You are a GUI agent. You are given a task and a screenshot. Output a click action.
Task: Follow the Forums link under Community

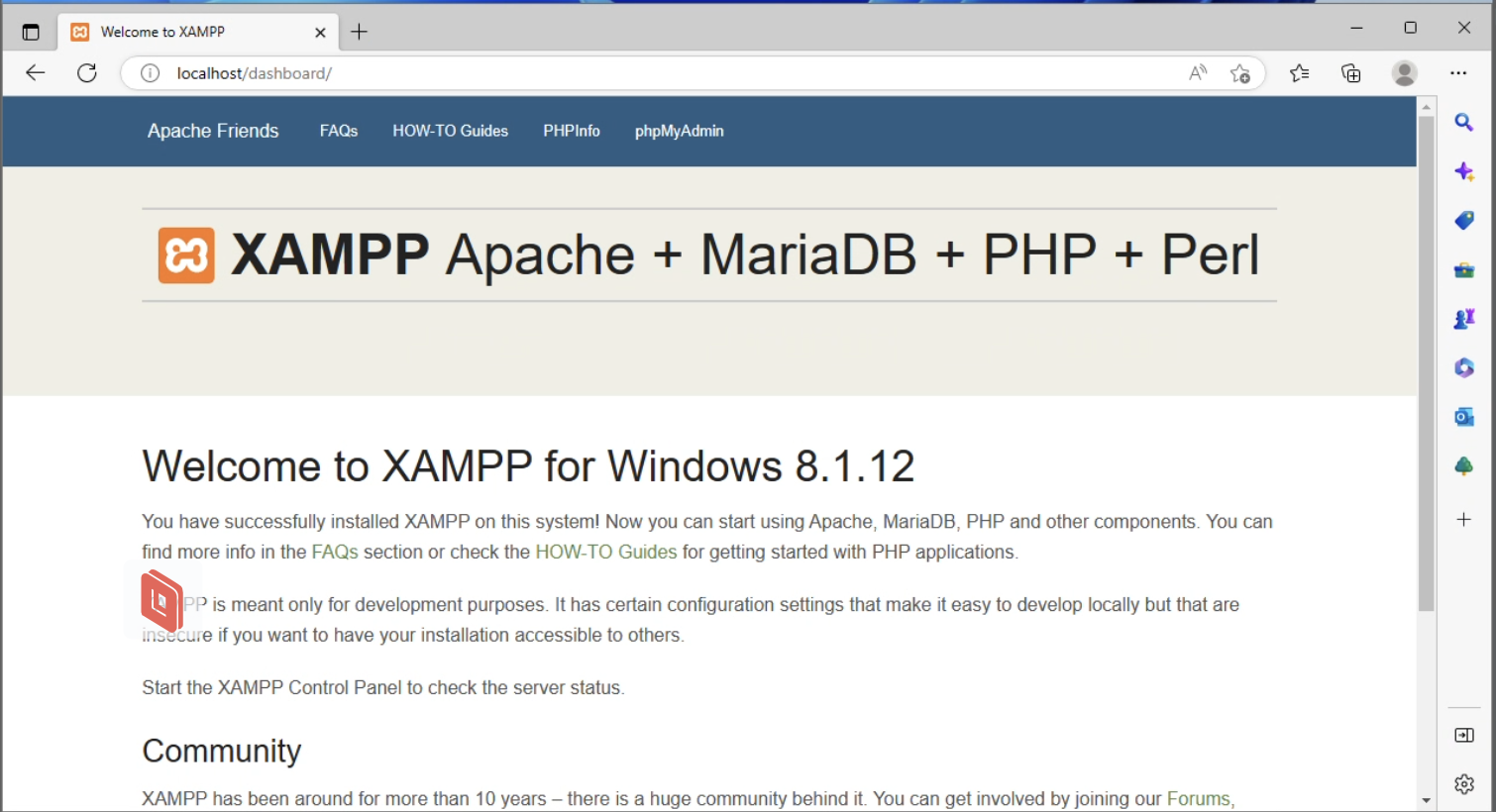pos(1198,799)
